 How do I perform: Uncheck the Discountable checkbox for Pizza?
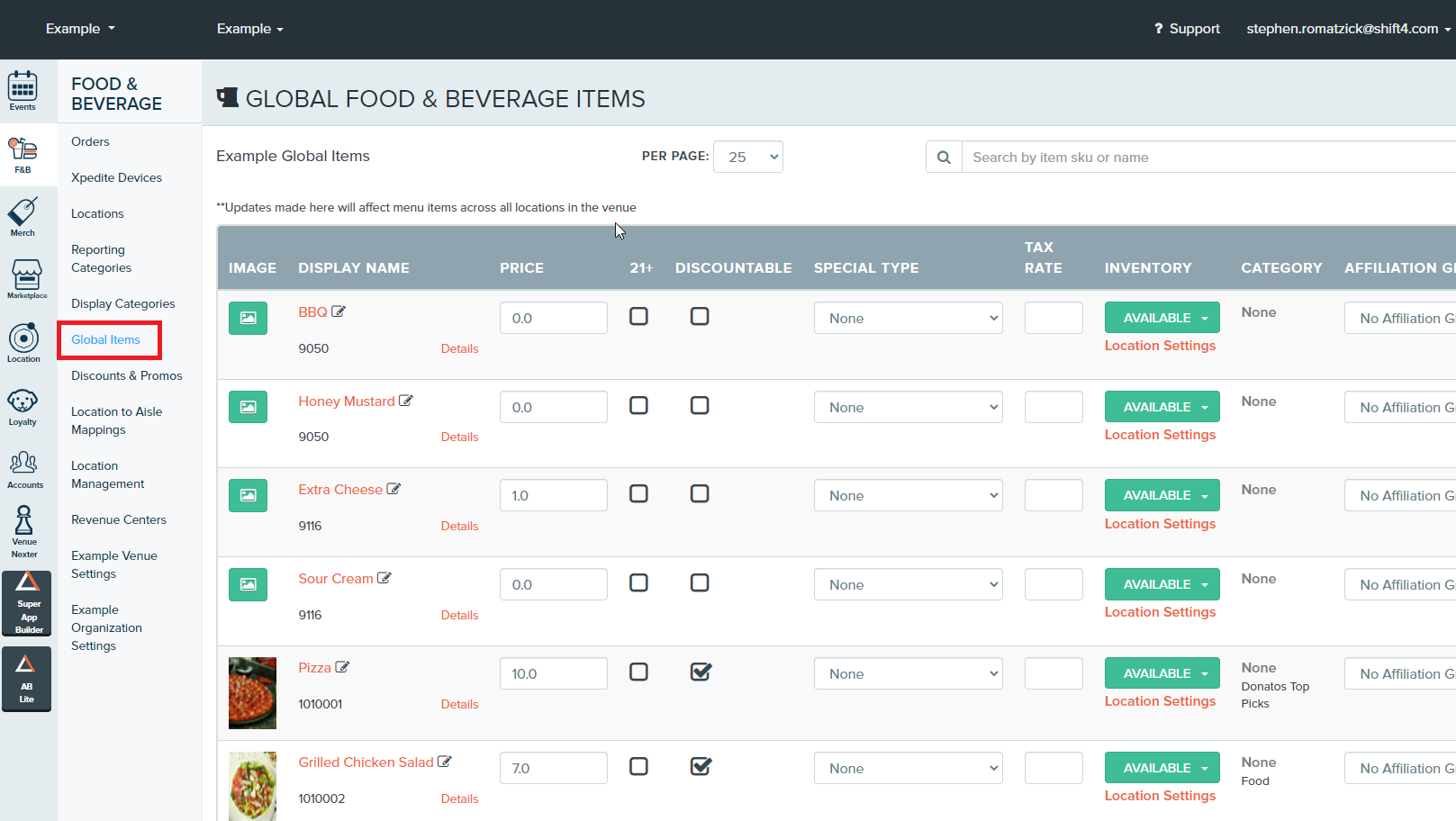point(701,672)
